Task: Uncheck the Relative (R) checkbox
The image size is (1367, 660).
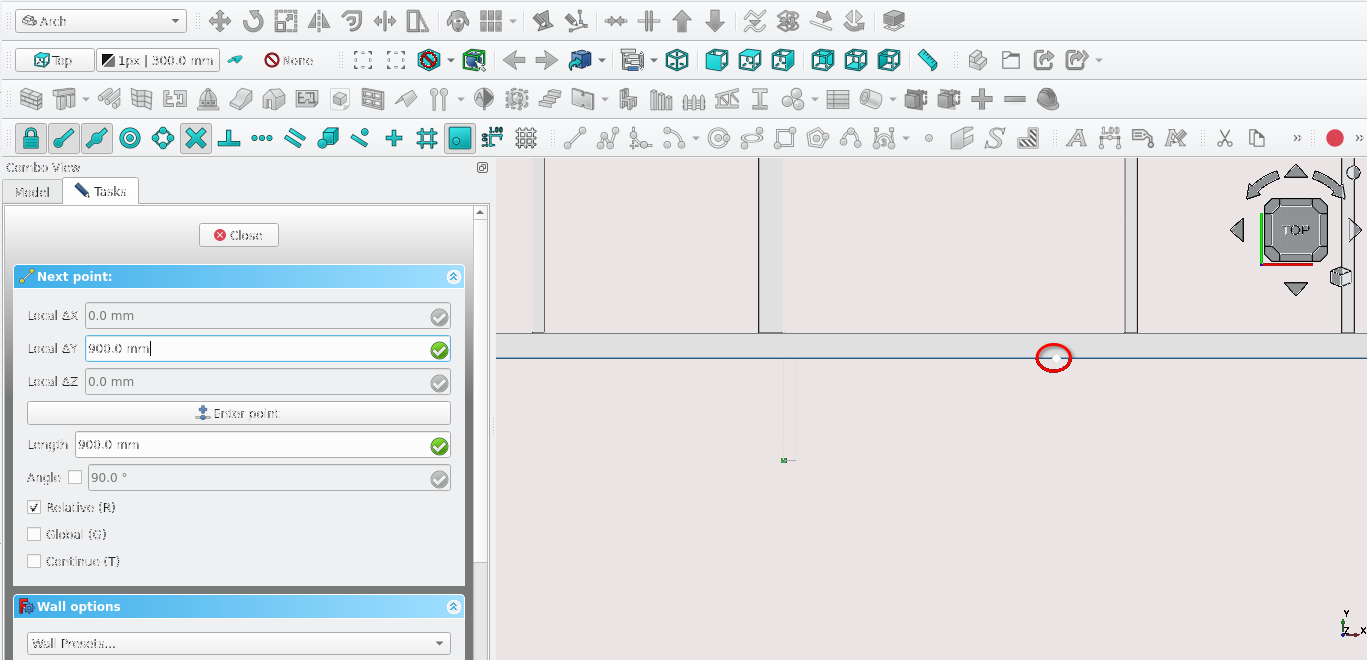Action: [34, 508]
